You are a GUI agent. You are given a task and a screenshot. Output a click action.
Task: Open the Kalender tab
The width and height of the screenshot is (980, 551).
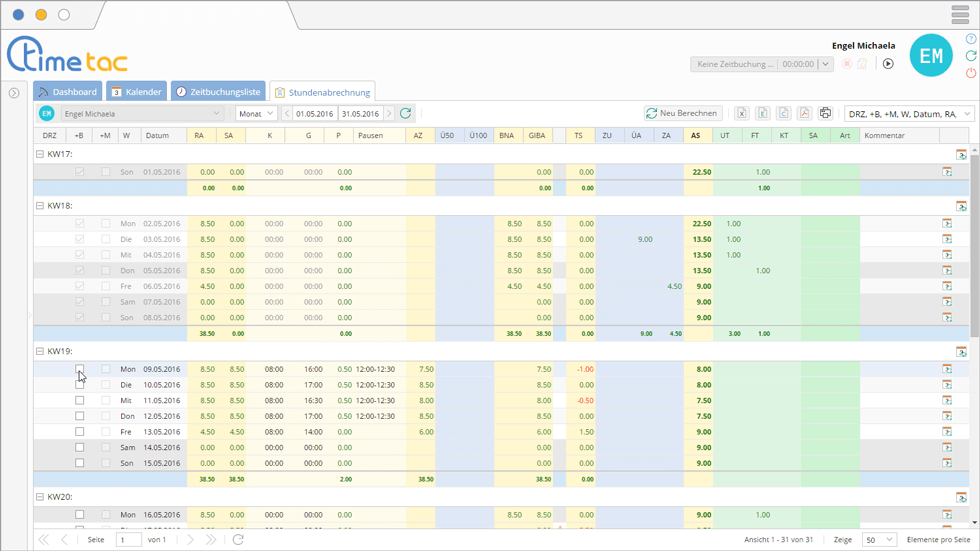[x=136, y=92]
